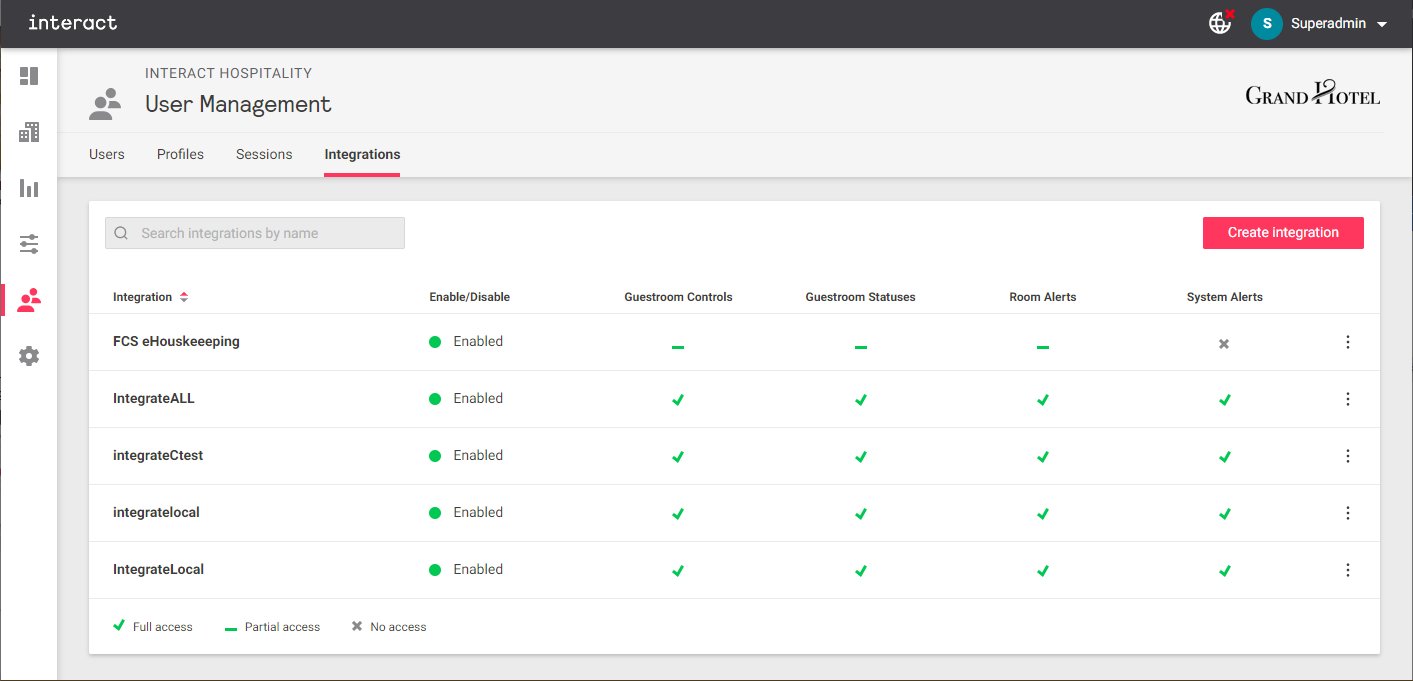1413x681 pixels.
Task: Open more options for integratelocal row
Action: coord(1348,513)
